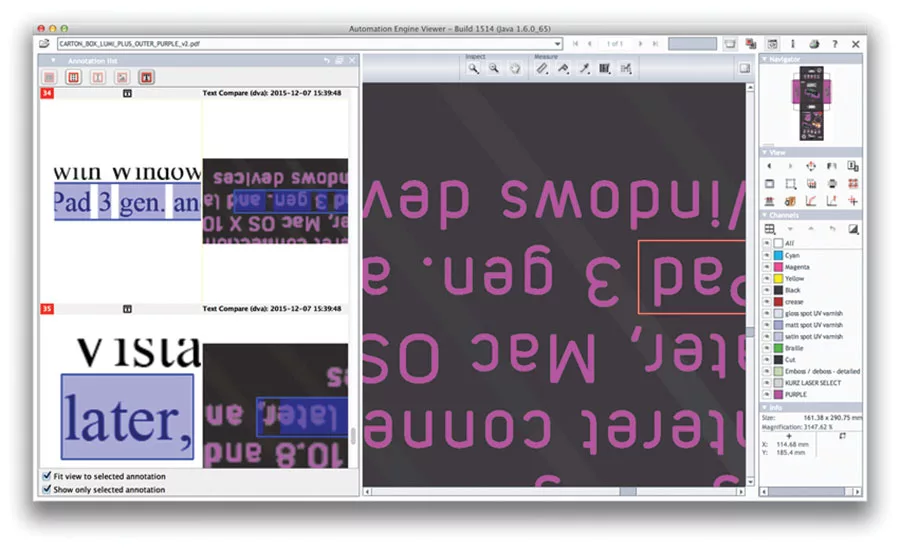Click the image compare annotation filter icon
Screen dimensions: 900x550
click(122, 77)
